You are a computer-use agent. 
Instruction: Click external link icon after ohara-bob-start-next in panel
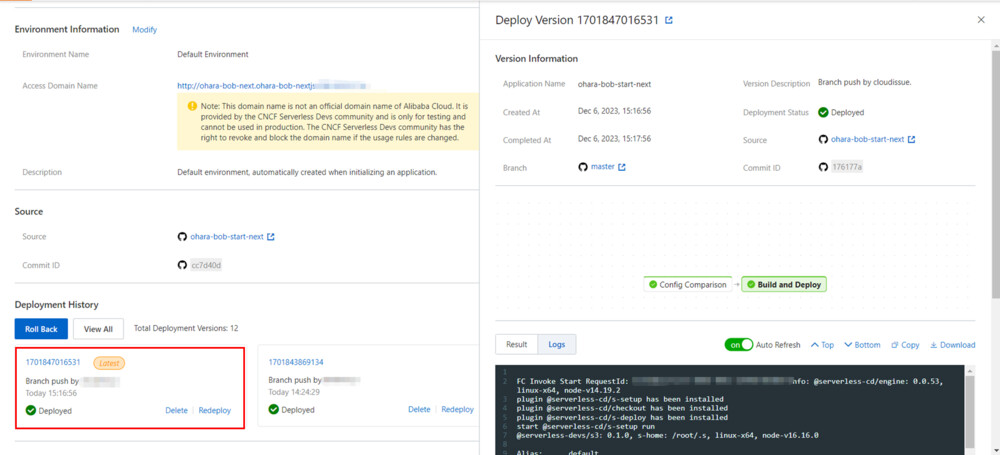[911, 140]
